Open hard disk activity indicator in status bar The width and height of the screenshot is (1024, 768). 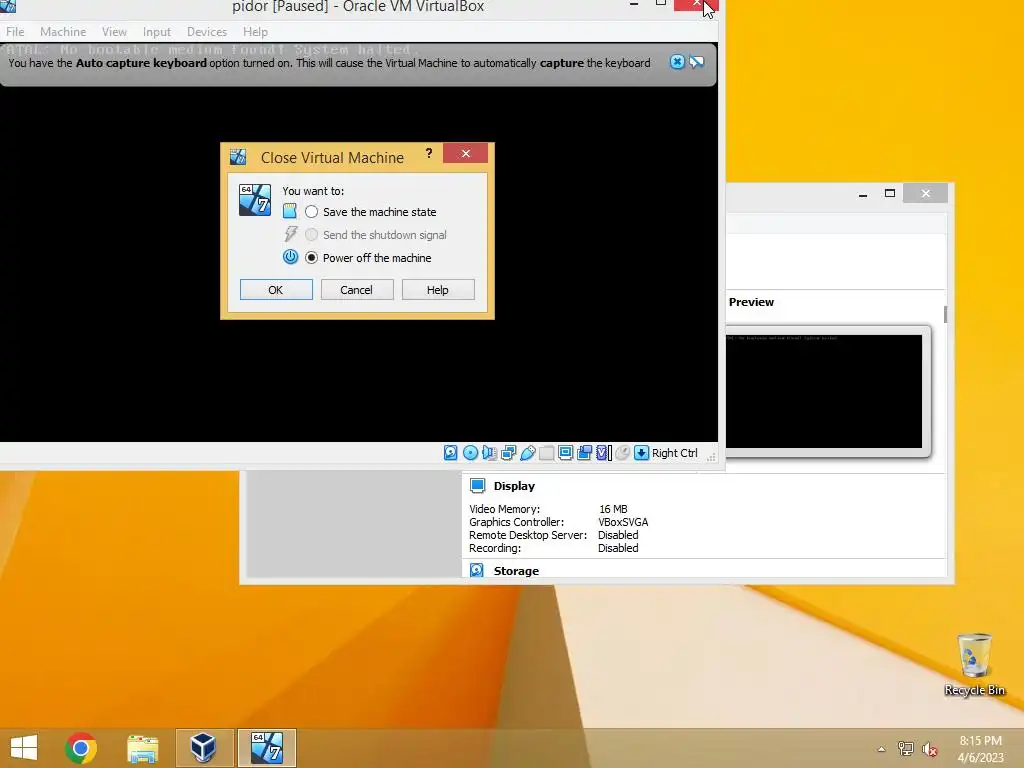[x=451, y=453]
